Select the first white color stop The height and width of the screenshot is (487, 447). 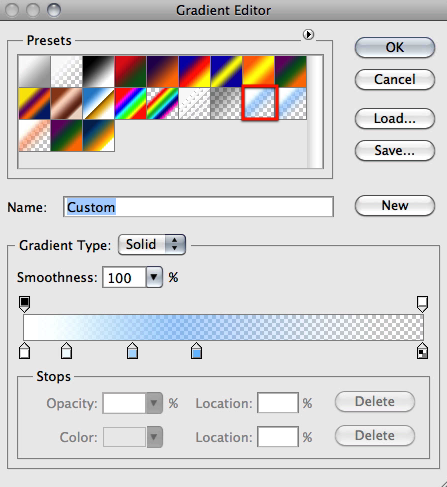tap(24, 350)
